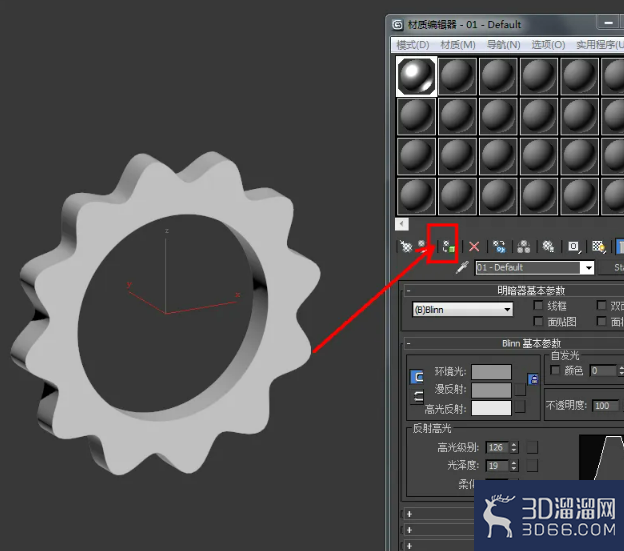This screenshot has height=551, width=624.
Task: Click the Standard material type button
Action: [613, 267]
